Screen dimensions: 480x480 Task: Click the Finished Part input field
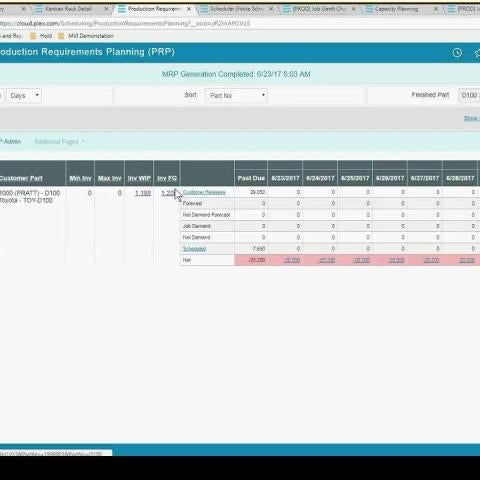[x=469, y=95]
